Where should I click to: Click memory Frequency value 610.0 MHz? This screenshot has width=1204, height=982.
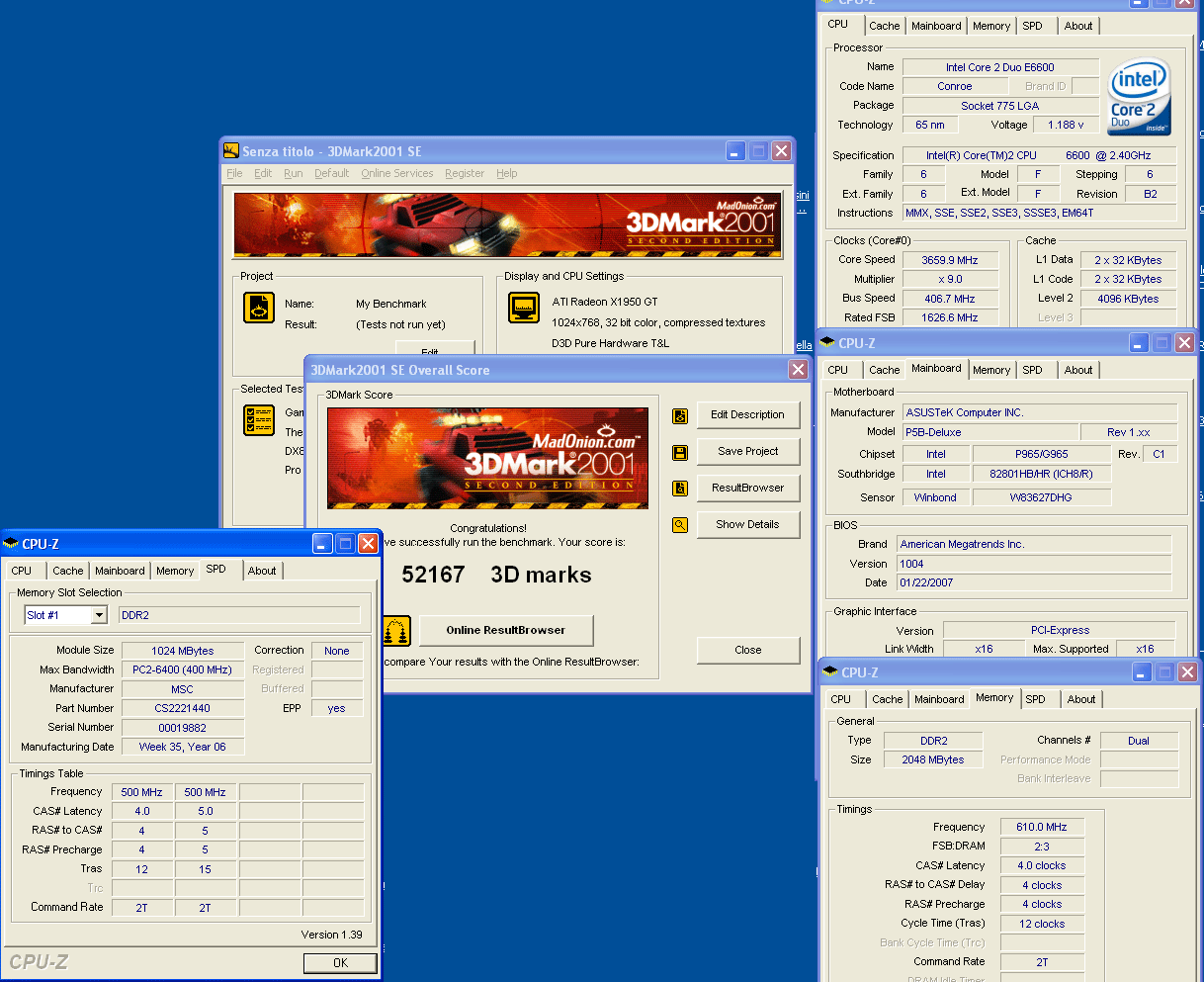point(1042,827)
